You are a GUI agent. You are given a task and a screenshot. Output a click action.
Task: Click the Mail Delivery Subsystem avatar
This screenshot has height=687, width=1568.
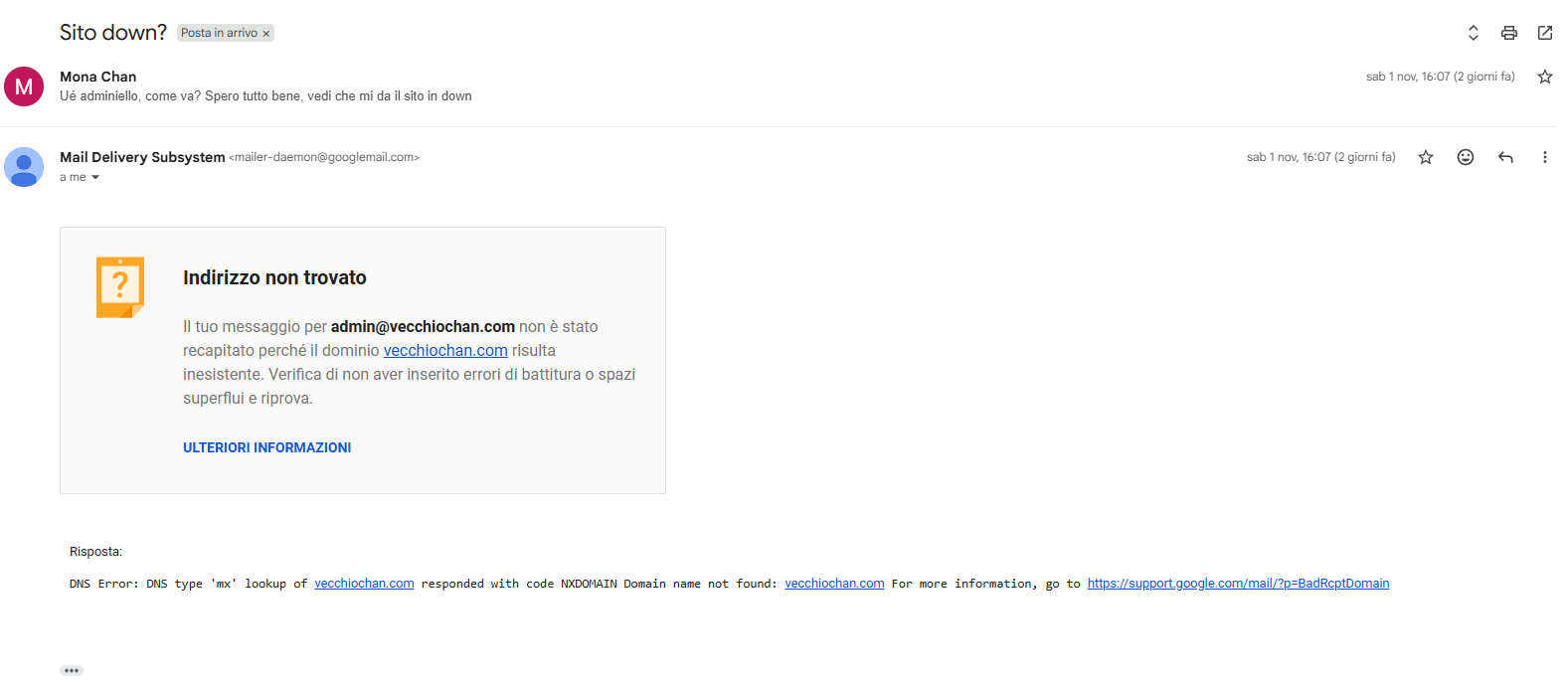point(24,167)
